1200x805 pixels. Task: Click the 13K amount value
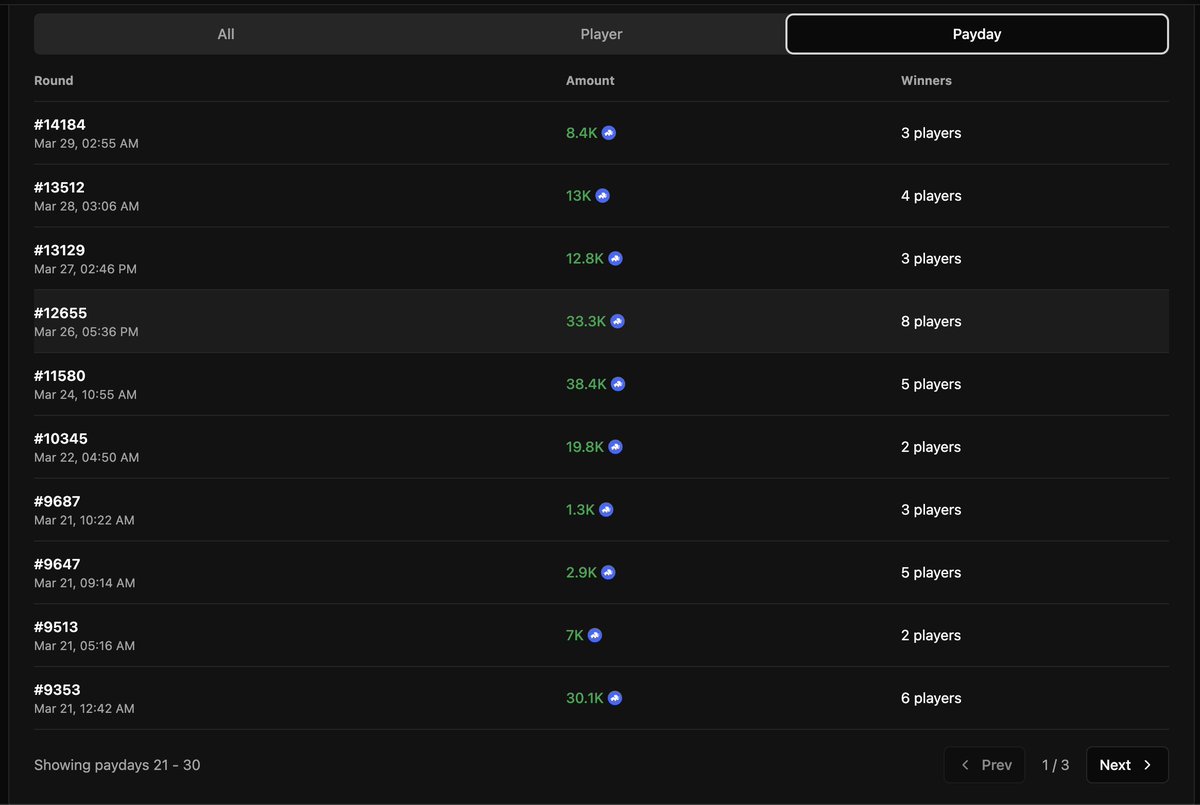pyautogui.click(x=578, y=196)
